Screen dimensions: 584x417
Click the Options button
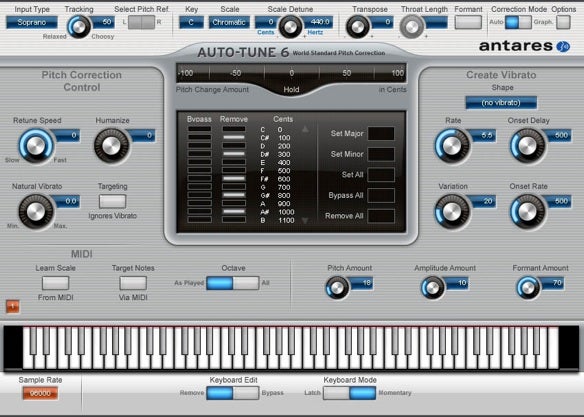pos(563,22)
